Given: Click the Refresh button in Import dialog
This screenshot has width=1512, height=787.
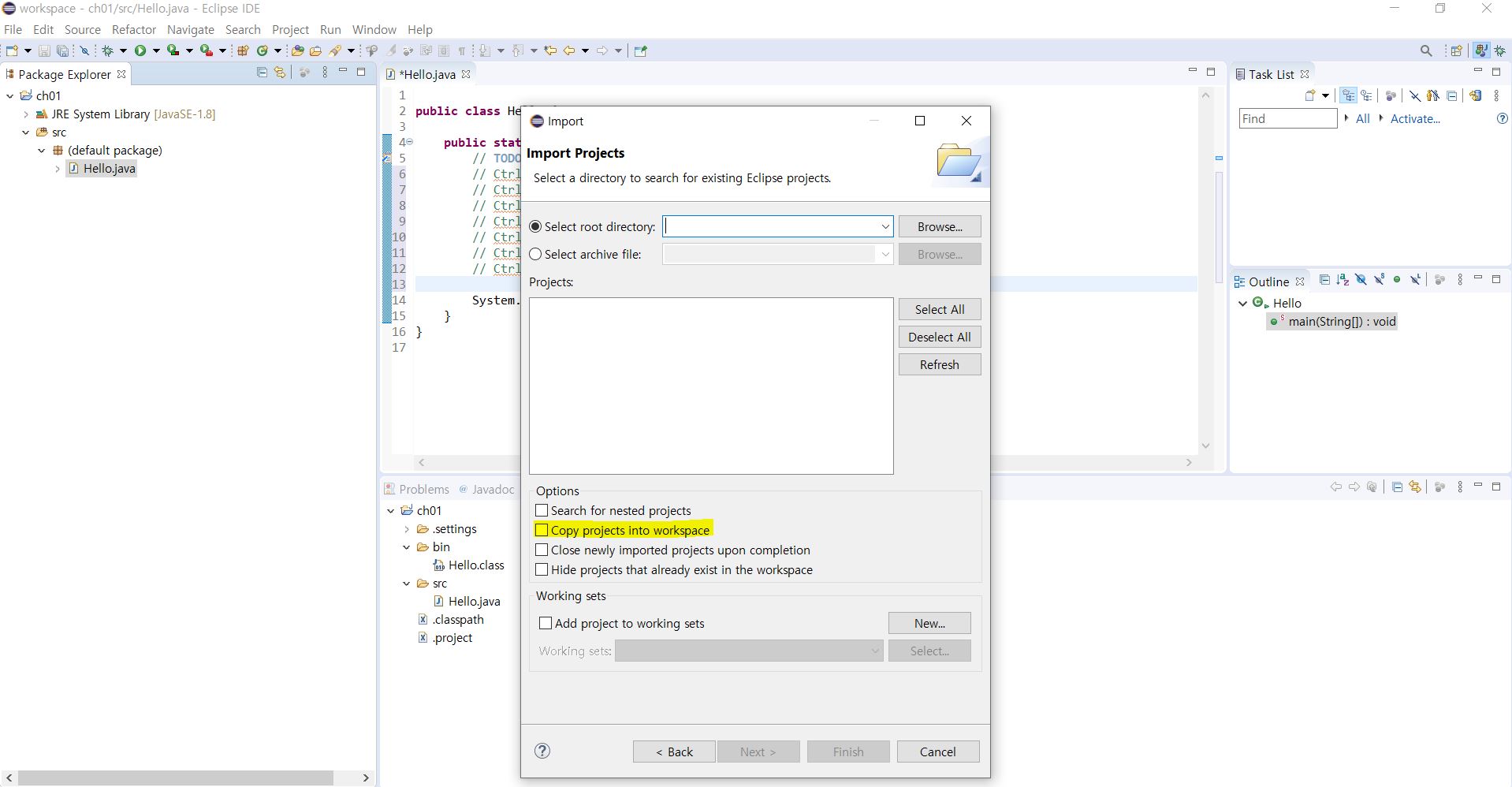Looking at the screenshot, I should 940,364.
